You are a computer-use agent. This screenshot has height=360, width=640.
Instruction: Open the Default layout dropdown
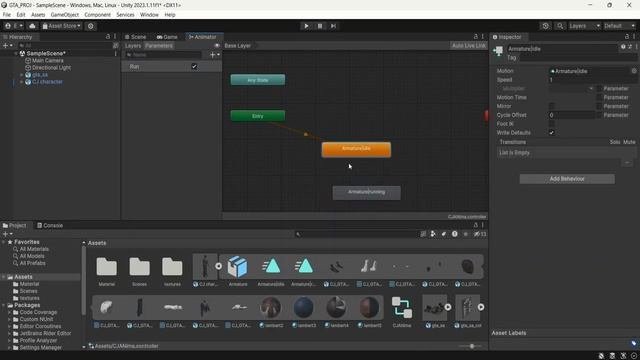coord(620,26)
